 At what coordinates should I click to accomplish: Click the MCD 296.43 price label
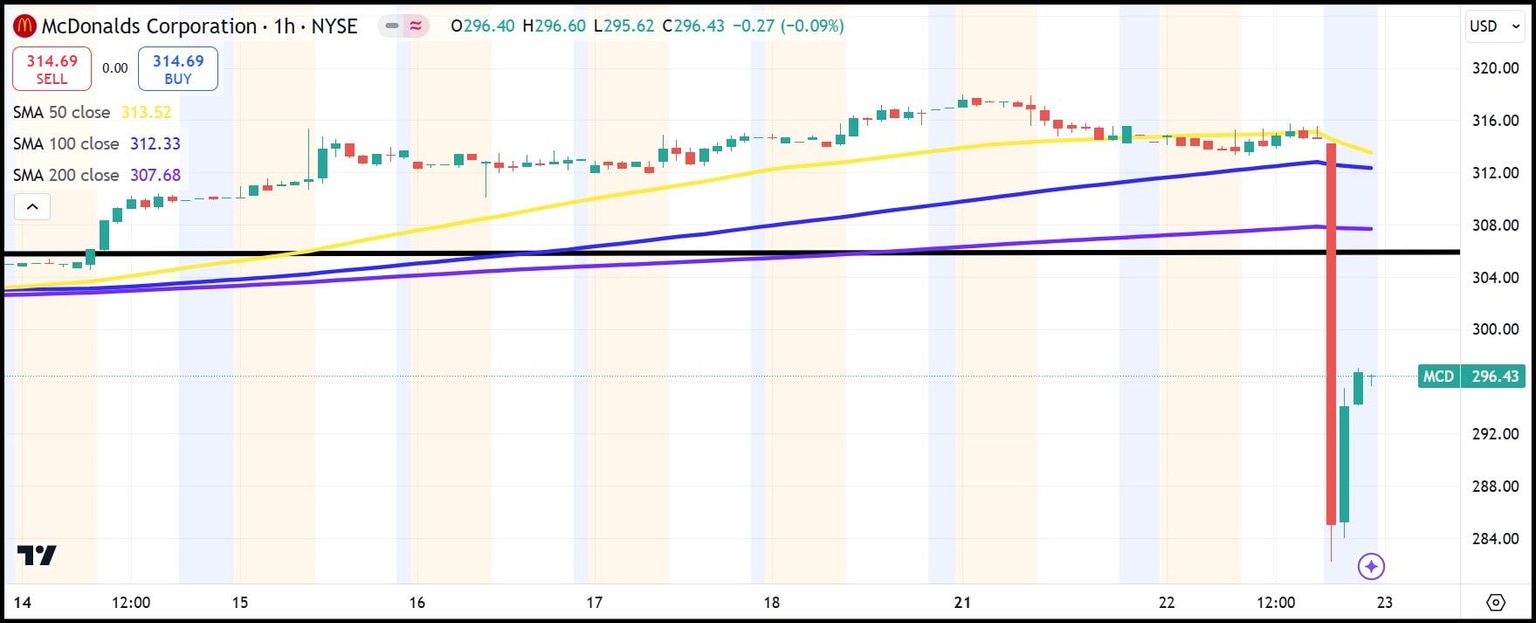point(1473,377)
